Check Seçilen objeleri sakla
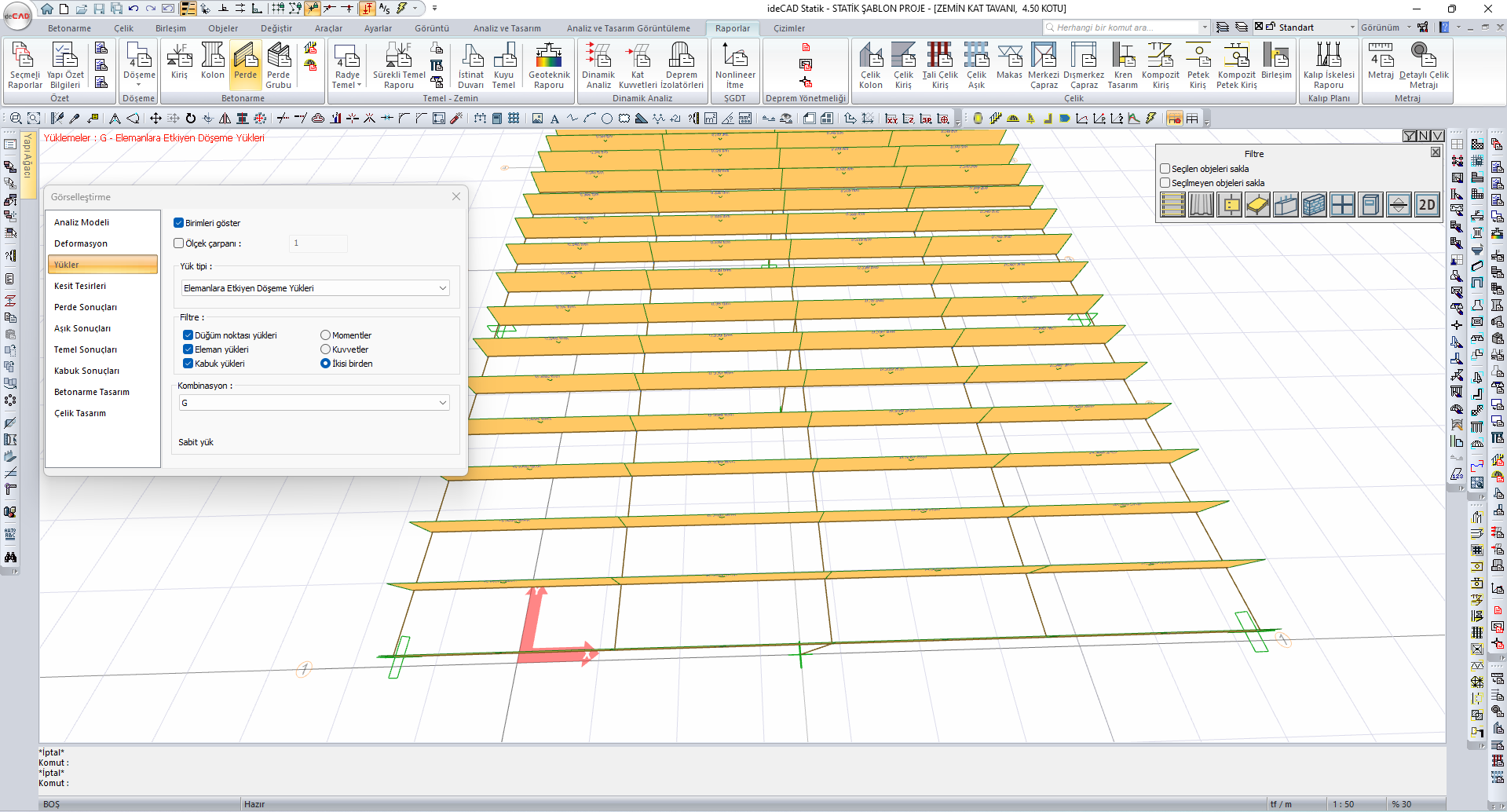Image resolution: width=1507 pixels, height=812 pixels. [1165, 169]
